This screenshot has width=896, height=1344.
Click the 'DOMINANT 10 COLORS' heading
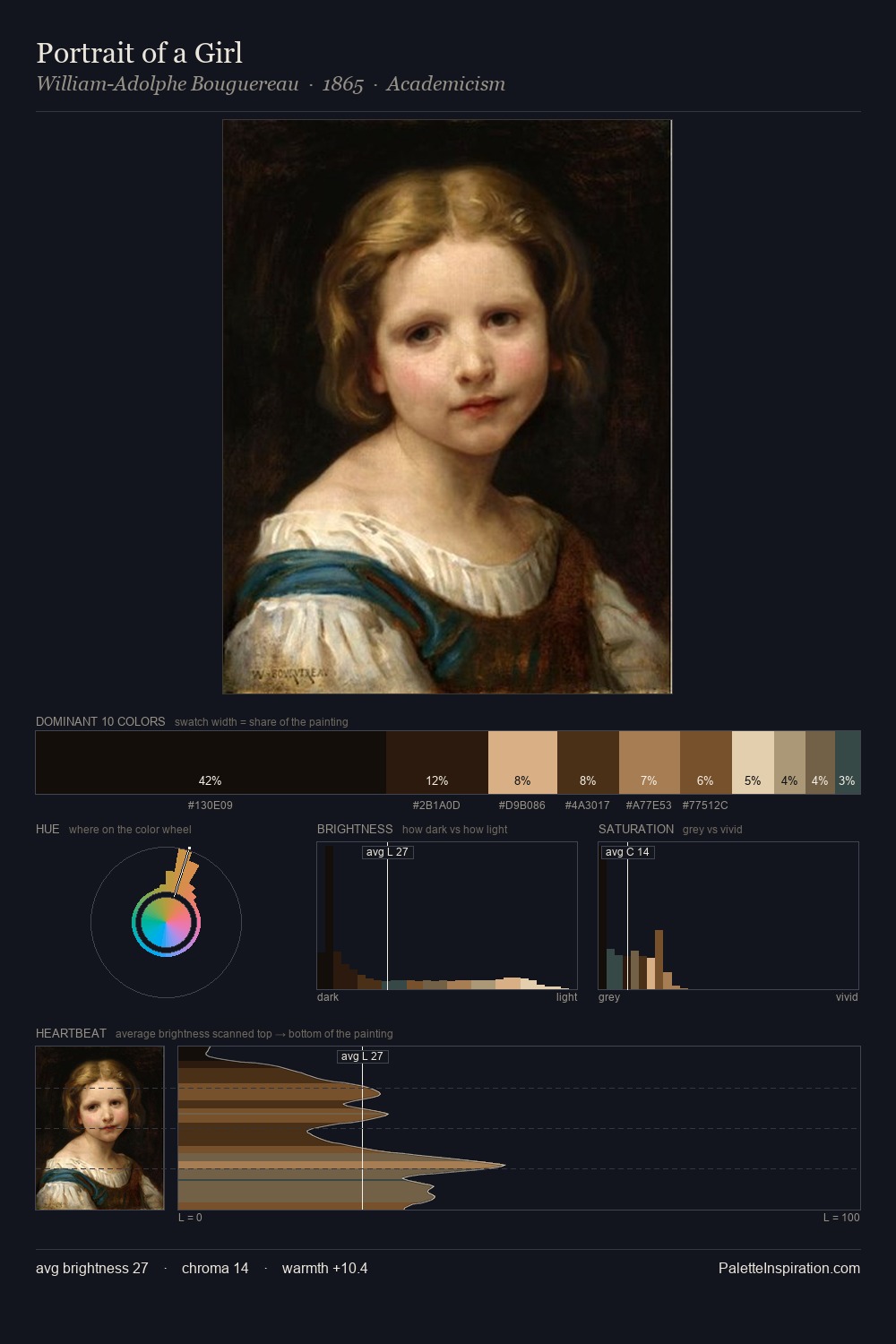pos(100,721)
